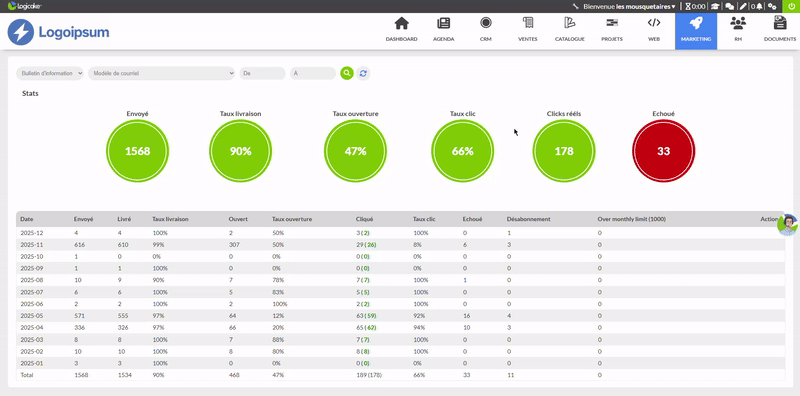The height and width of the screenshot is (396, 800).
Task: Click the Stats section heading
Action: [30, 93]
